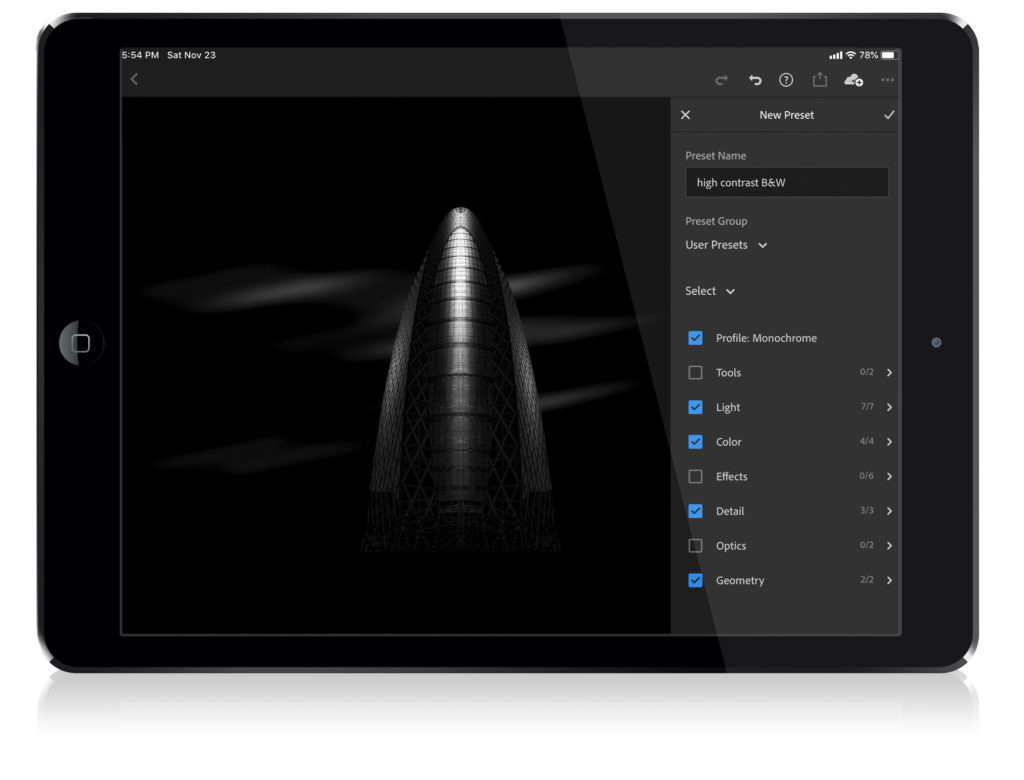The width and height of the screenshot is (1024, 780).
Task: Click the redo arrow icon
Action: pos(721,80)
